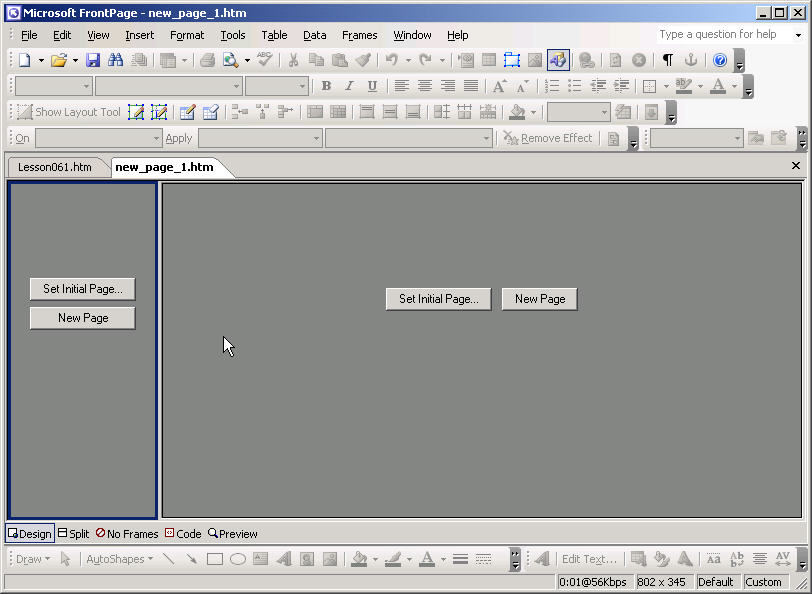Toggle the Drawing toolbar button
This screenshot has width=812, height=594.
coord(558,60)
